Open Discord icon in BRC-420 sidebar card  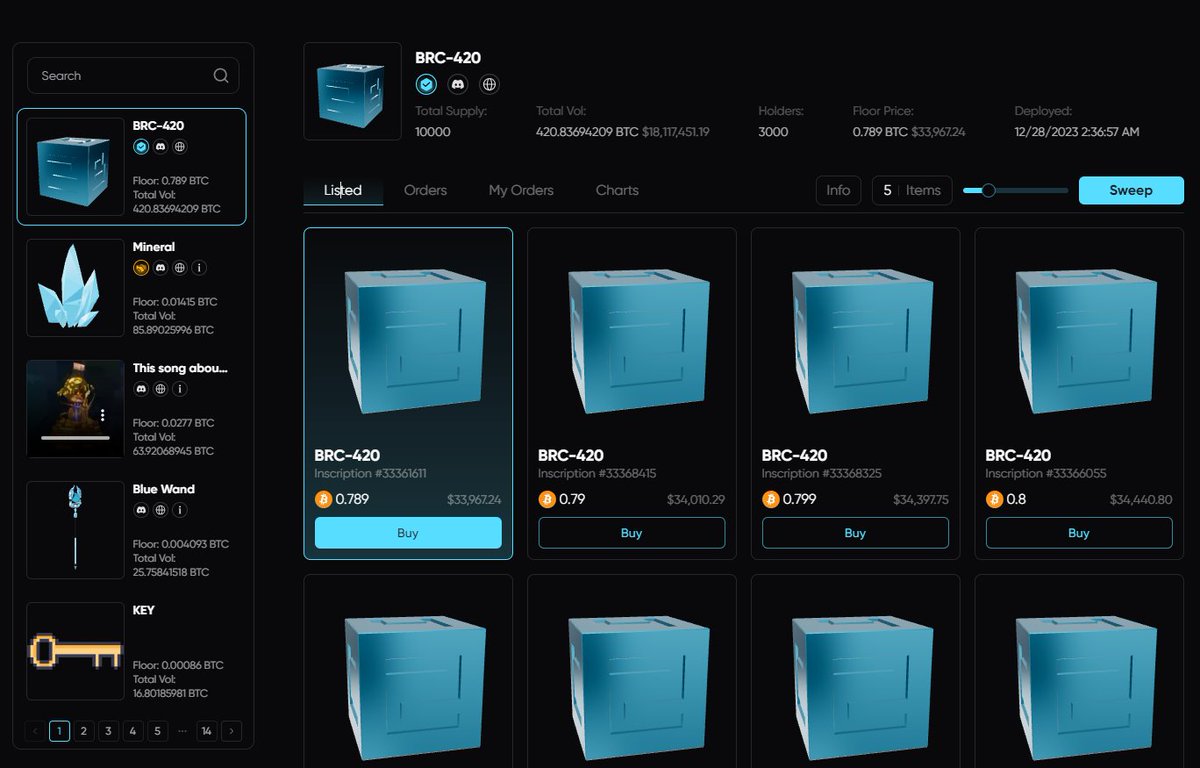pos(160,146)
